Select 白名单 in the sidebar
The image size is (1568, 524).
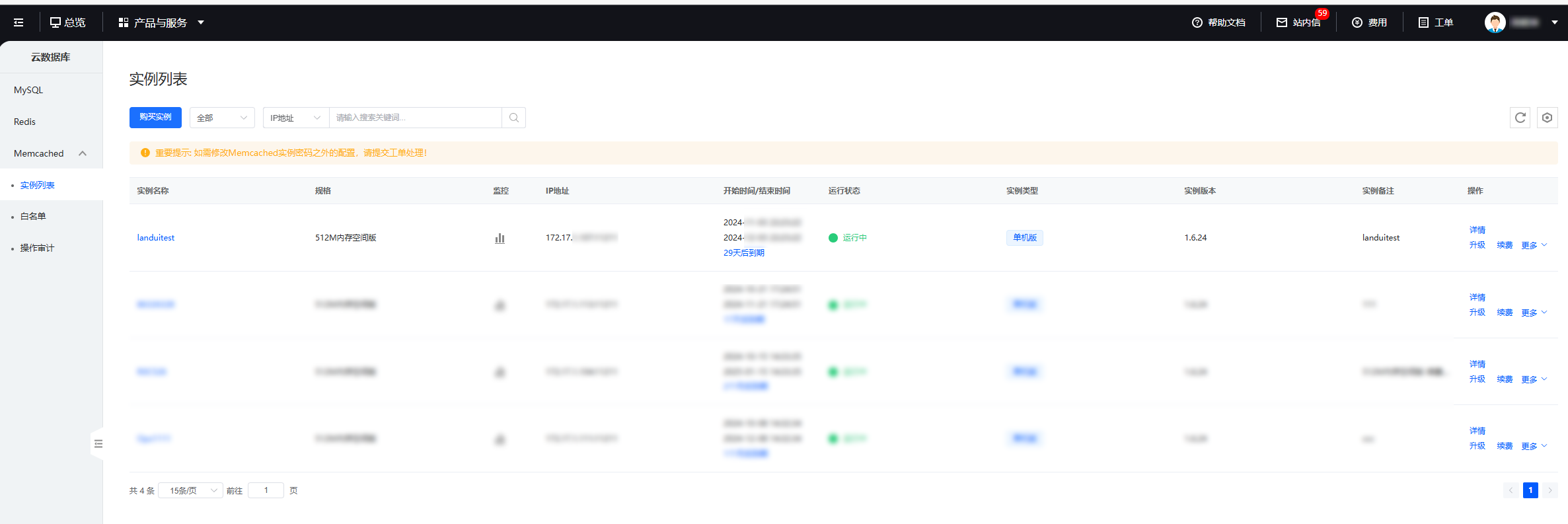33,216
